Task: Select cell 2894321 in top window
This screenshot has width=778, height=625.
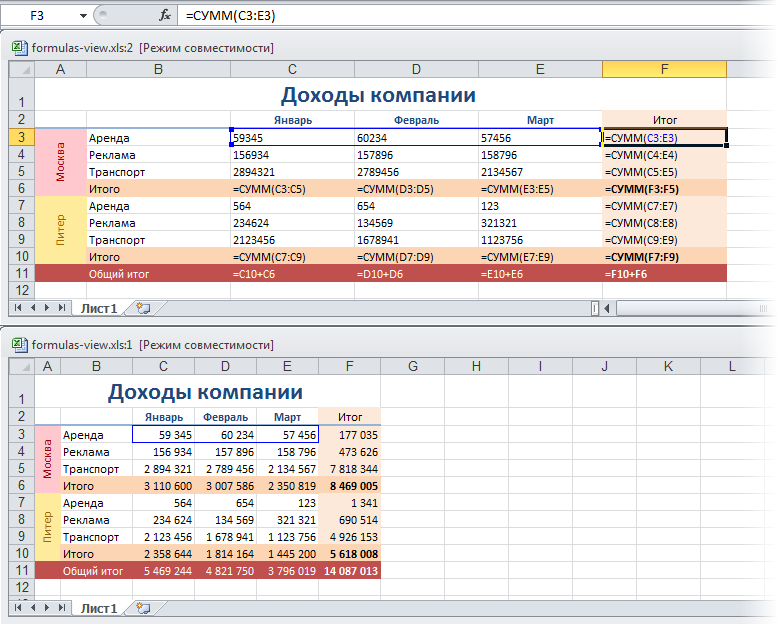Action: pos(292,172)
